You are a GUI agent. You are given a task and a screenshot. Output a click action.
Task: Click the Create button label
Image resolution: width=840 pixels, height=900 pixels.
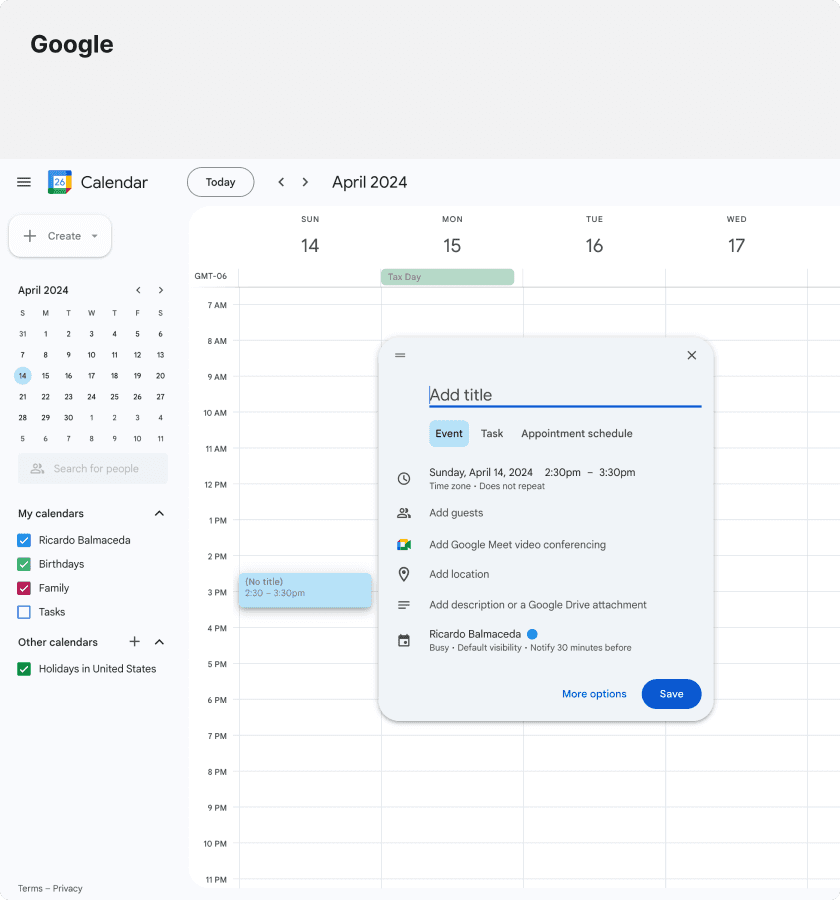point(64,236)
